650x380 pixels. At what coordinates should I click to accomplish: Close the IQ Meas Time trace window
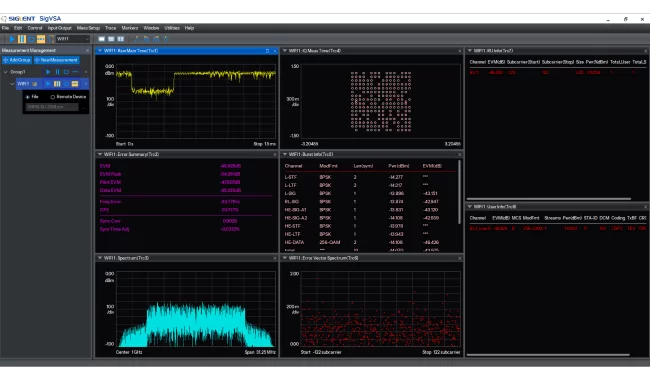coord(459,51)
